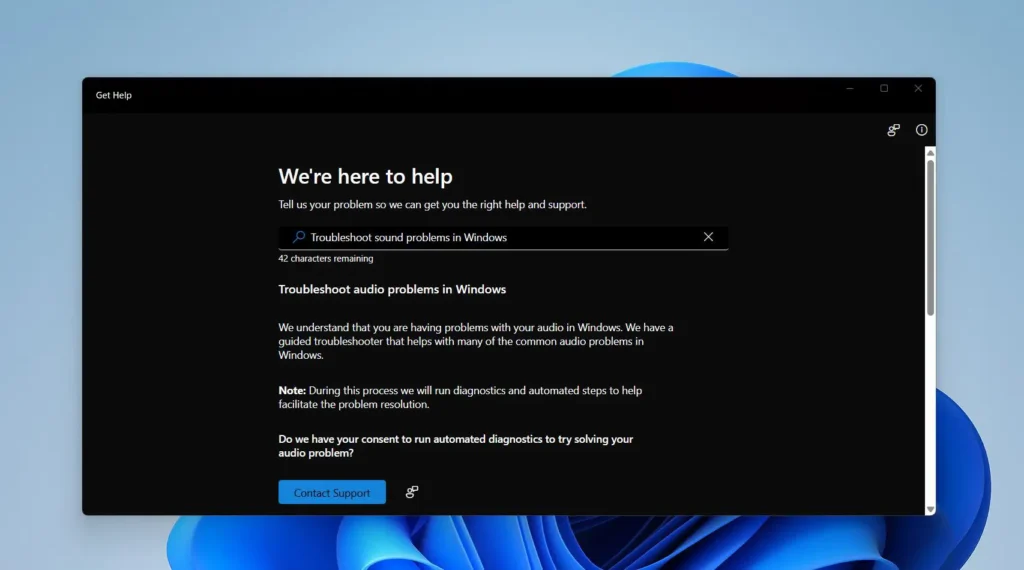
Task: Click the 'We're here to help' heading
Action: [365, 176]
